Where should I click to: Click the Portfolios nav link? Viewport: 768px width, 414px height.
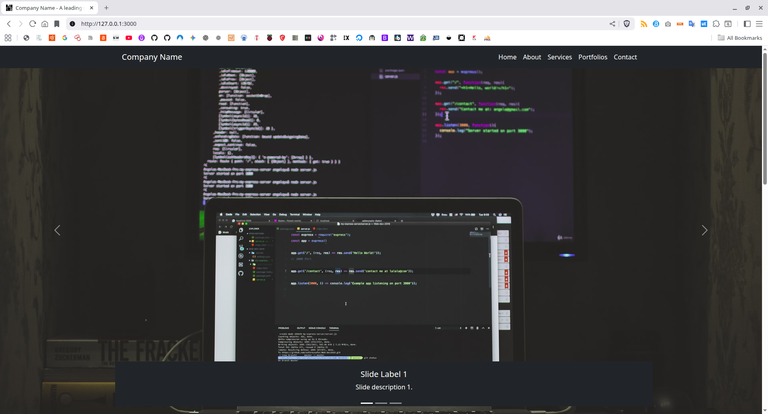tap(592, 57)
